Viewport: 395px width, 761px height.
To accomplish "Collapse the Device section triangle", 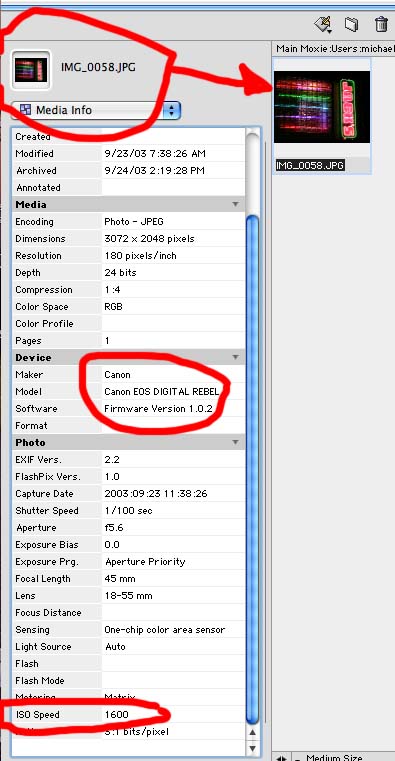I will coord(235,357).
